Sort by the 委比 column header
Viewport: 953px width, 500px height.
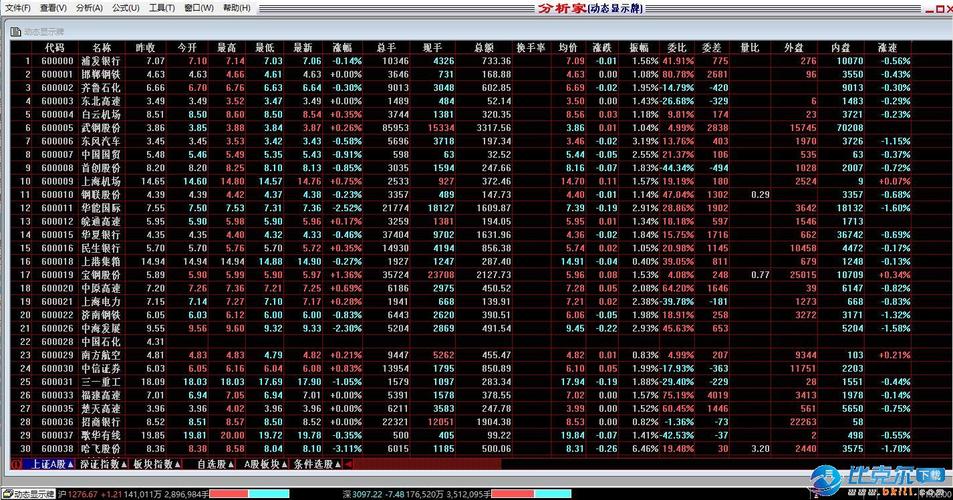(x=676, y=47)
